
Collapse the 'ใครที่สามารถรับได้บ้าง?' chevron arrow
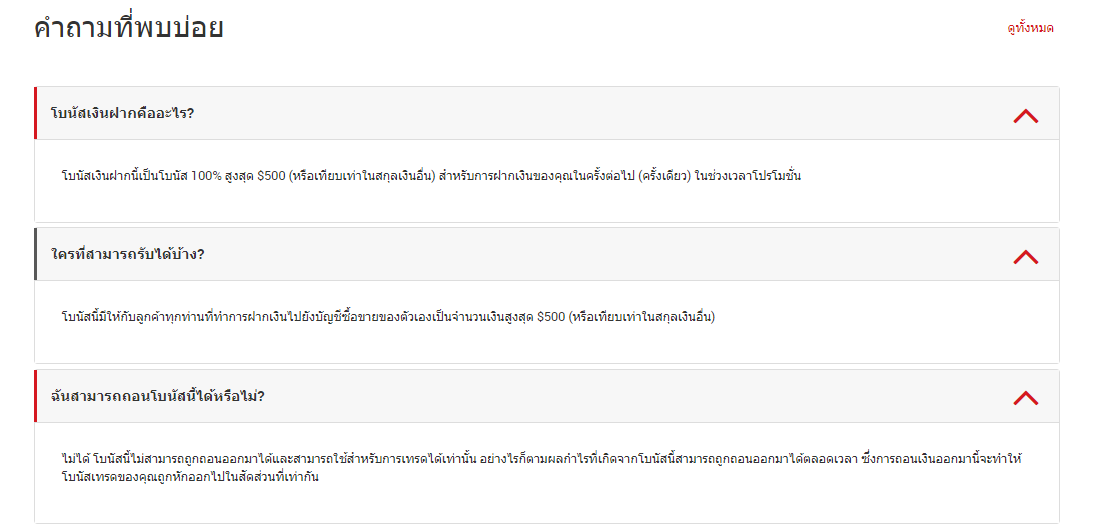(1025, 257)
